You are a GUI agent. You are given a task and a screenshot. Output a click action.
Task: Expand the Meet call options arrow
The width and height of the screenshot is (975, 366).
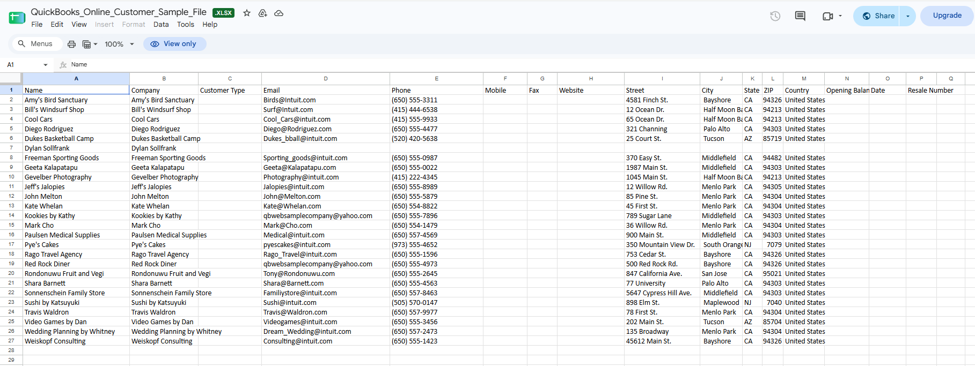[841, 16]
